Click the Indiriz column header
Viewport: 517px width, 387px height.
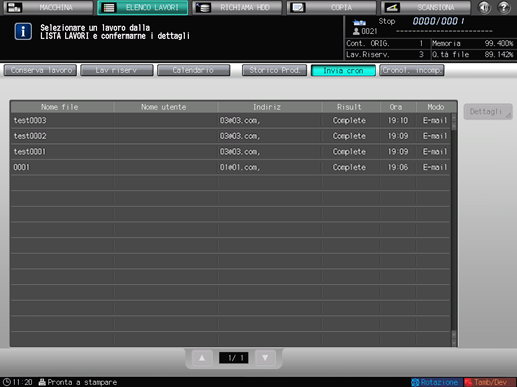[x=270, y=107]
